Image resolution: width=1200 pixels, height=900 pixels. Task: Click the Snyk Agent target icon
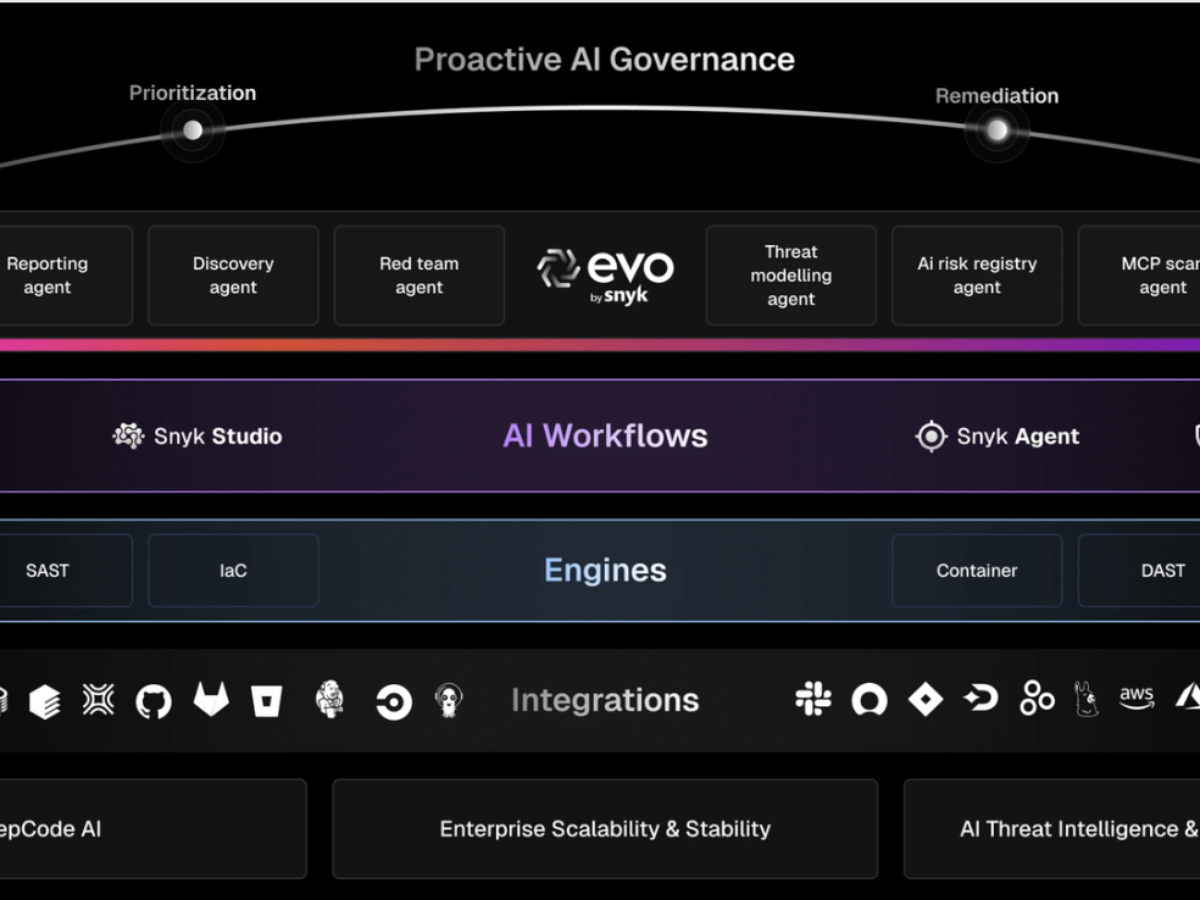pos(931,436)
